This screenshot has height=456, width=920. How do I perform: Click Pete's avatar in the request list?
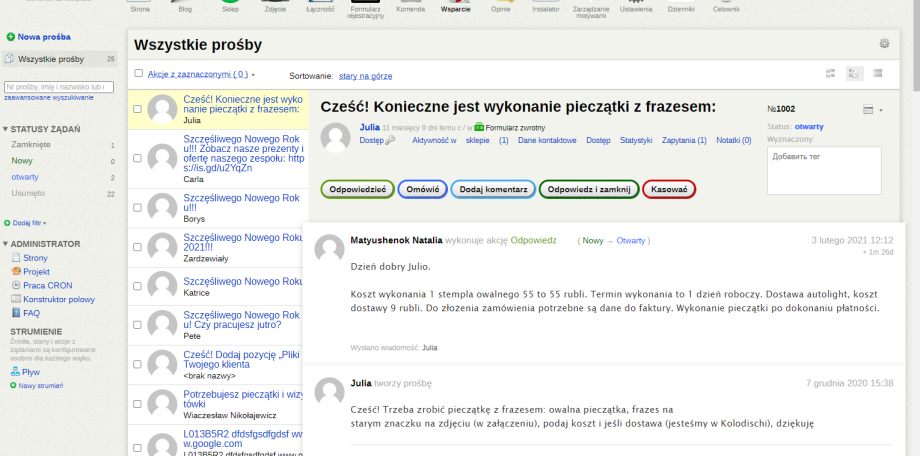[162, 325]
